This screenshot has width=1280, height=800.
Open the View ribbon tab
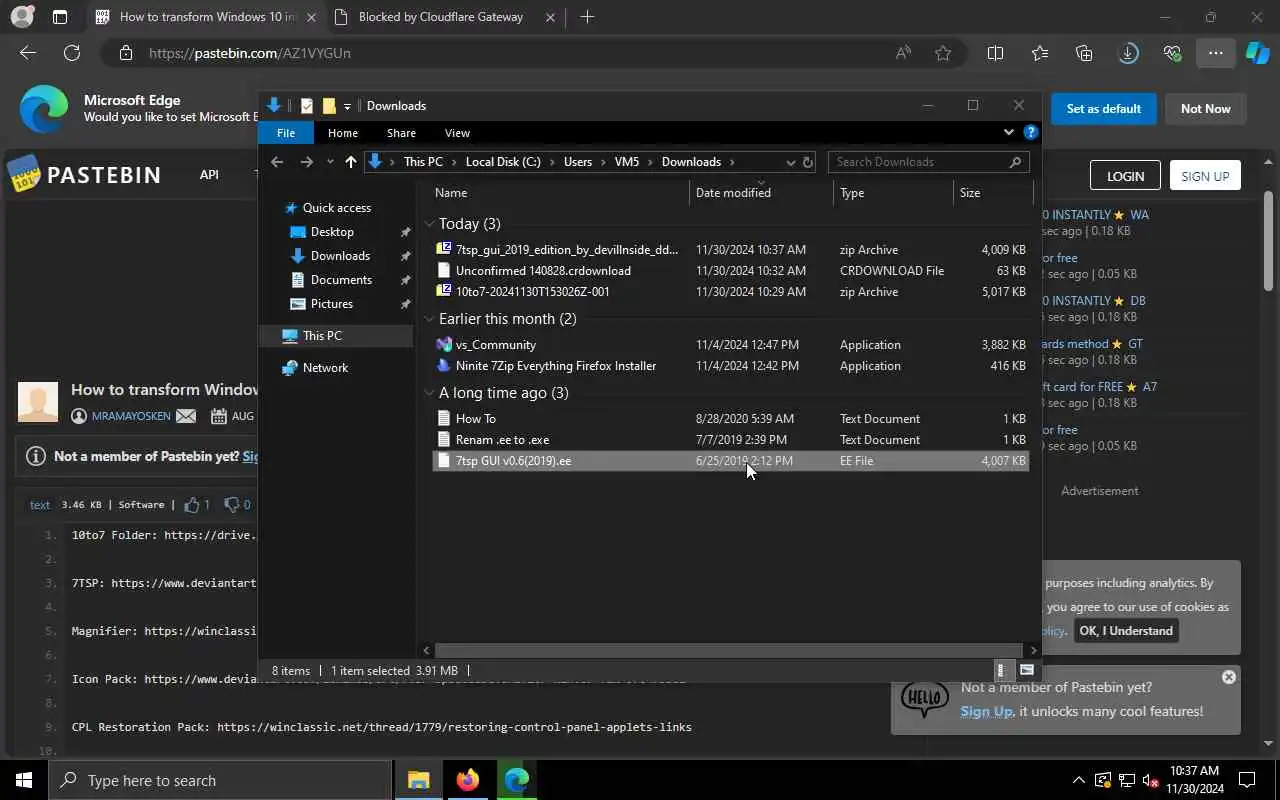tap(457, 133)
